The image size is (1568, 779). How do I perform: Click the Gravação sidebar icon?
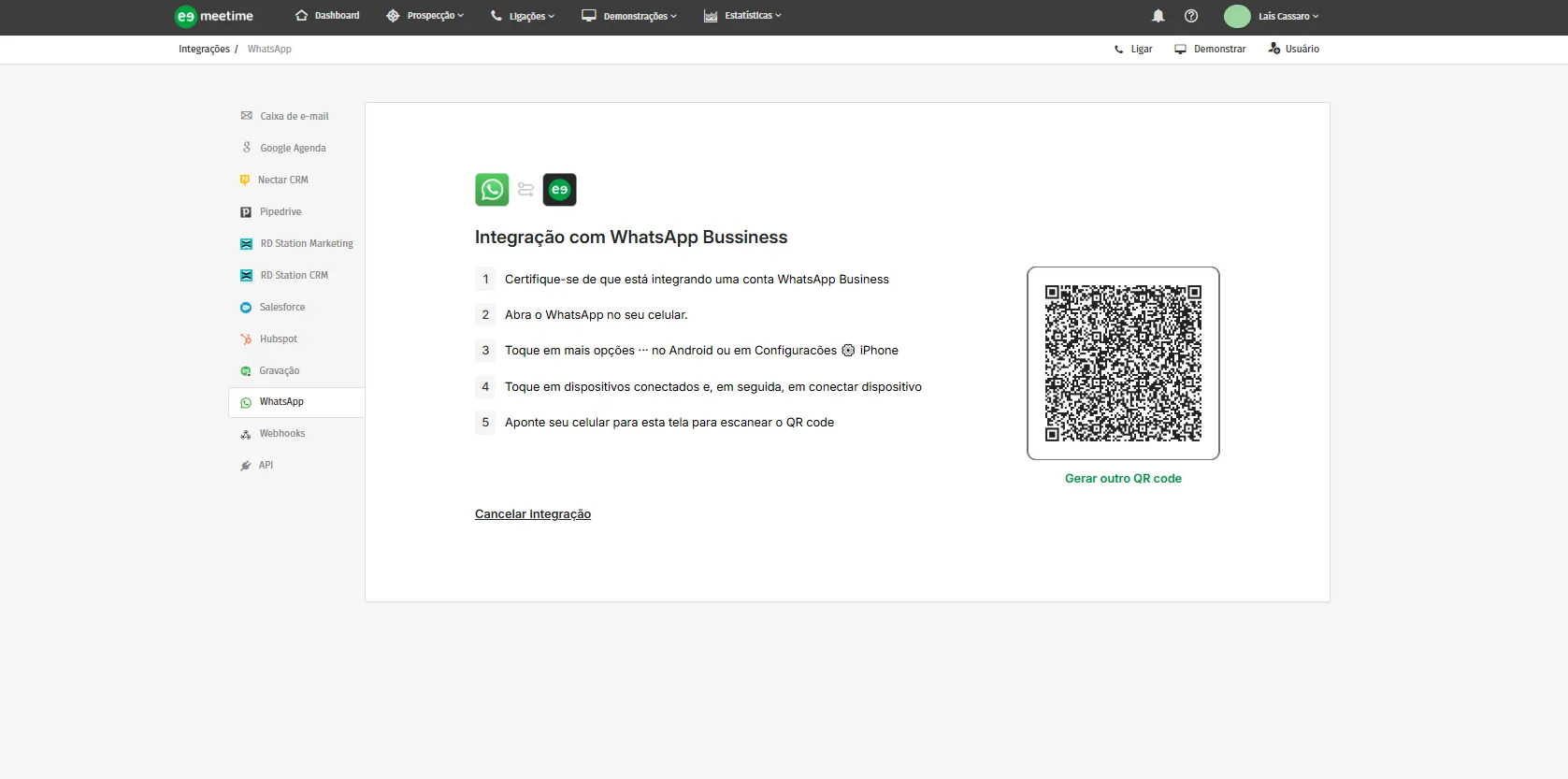click(x=246, y=371)
